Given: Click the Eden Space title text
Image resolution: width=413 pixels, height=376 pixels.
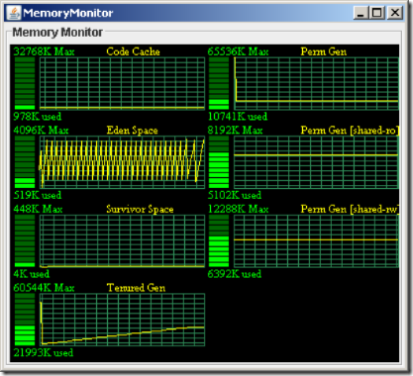Looking at the screenshot, I should (x=132, y=130).
